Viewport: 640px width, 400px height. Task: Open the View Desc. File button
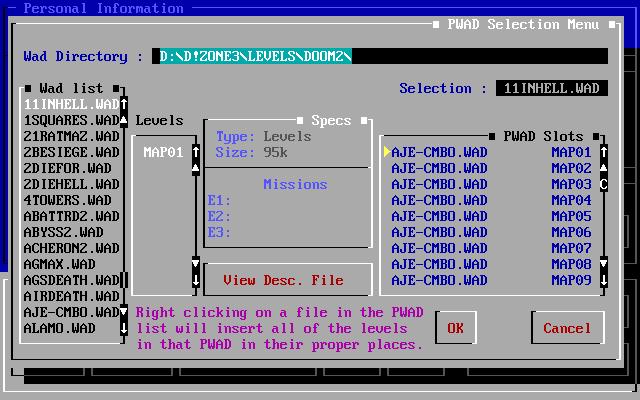coord(288,280)
